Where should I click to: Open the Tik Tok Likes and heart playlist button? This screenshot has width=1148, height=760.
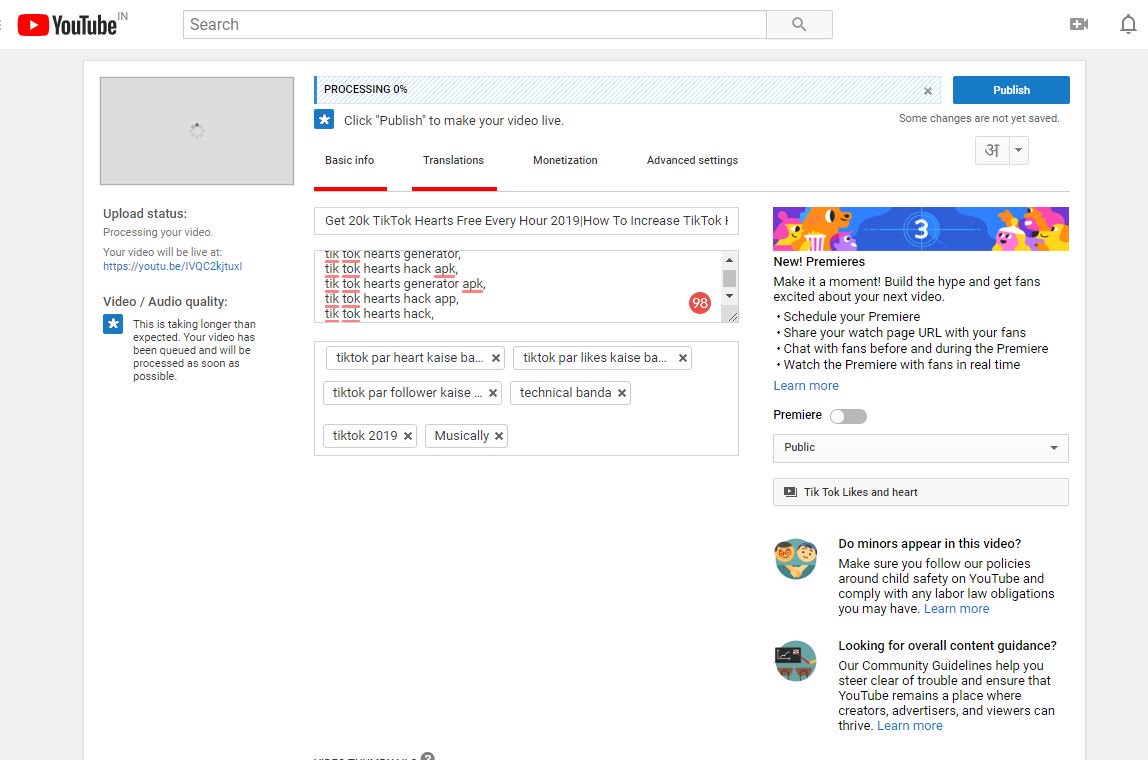(x=921, y=492)
